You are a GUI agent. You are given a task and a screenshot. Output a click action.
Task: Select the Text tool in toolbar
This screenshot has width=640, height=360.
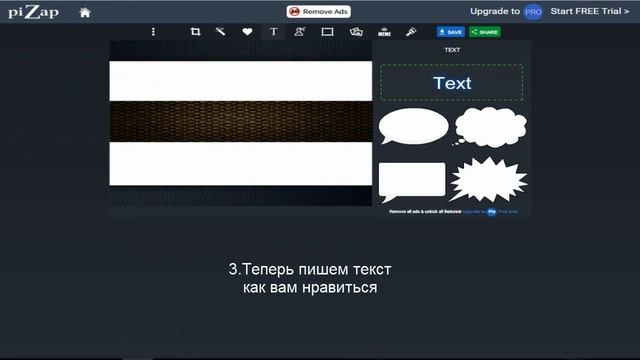pos(273,32)
